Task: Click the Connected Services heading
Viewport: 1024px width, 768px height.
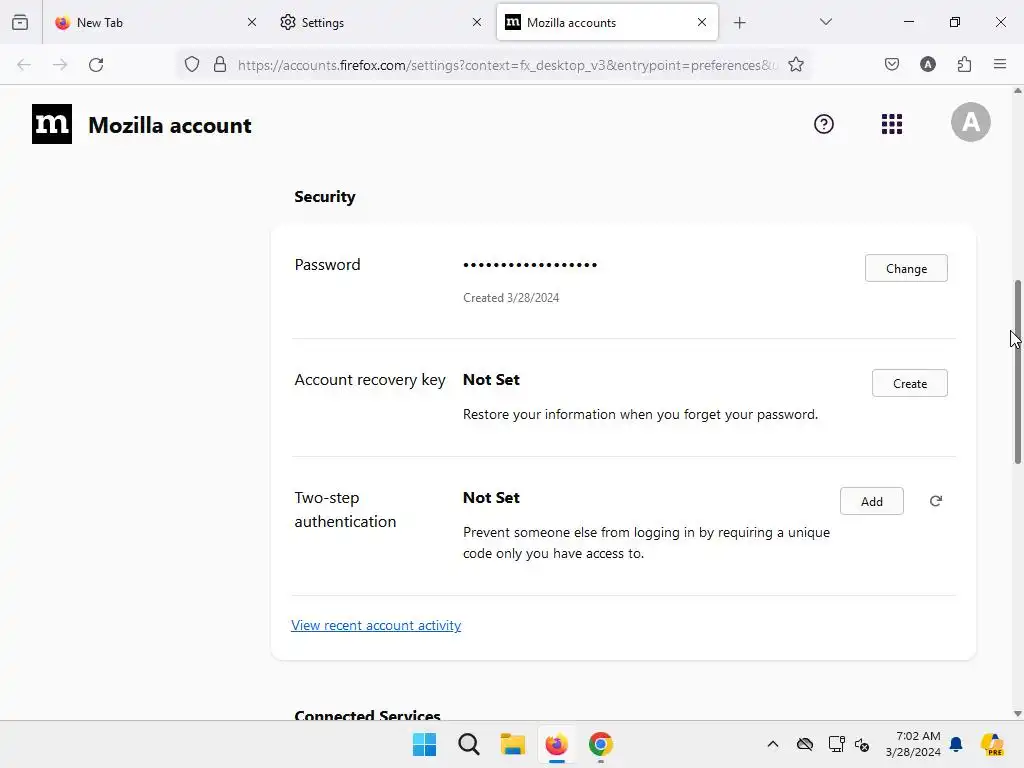Action: pyautogui.click(x=367, y=714)
